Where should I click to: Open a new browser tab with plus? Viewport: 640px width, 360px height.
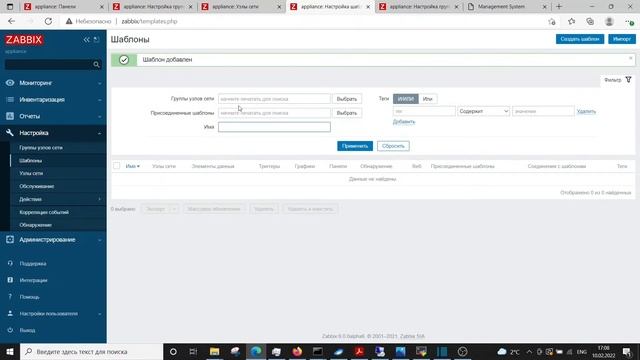coord(559,7)
